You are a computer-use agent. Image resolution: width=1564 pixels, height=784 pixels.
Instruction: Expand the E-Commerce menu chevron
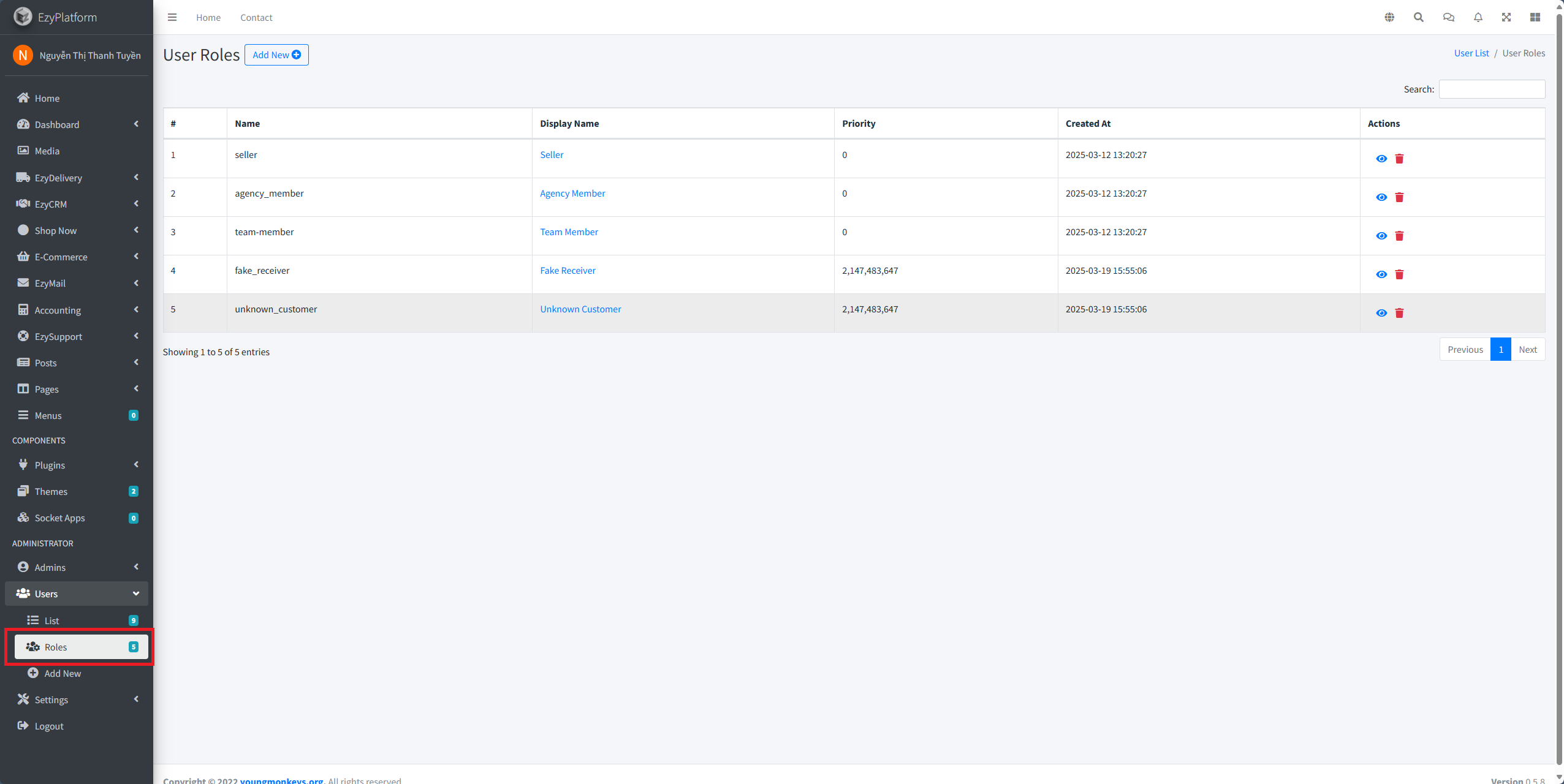pyautogui.click(x=136, y=256)
